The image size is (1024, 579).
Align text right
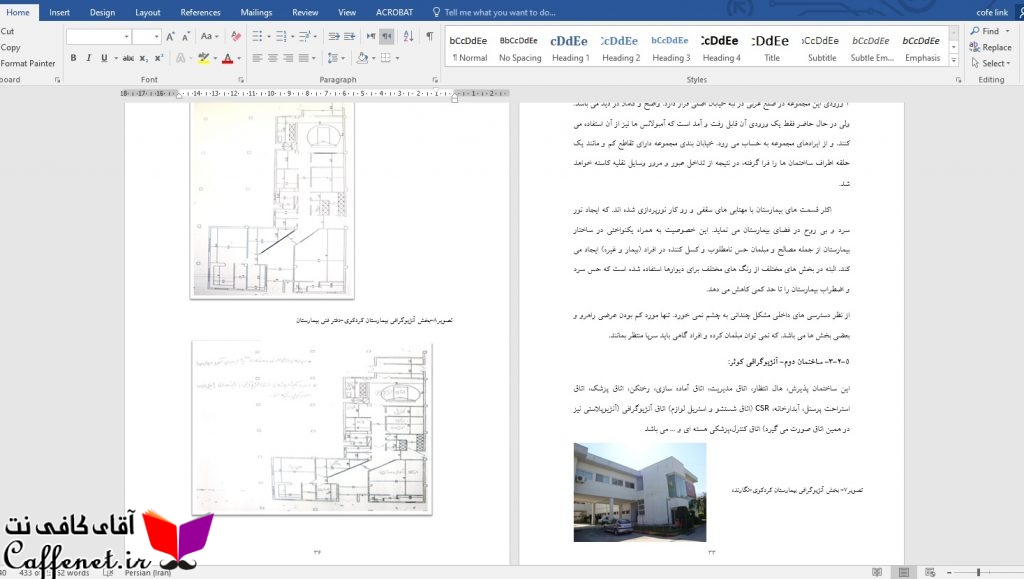pyautogui.click(x=288, y=58)
